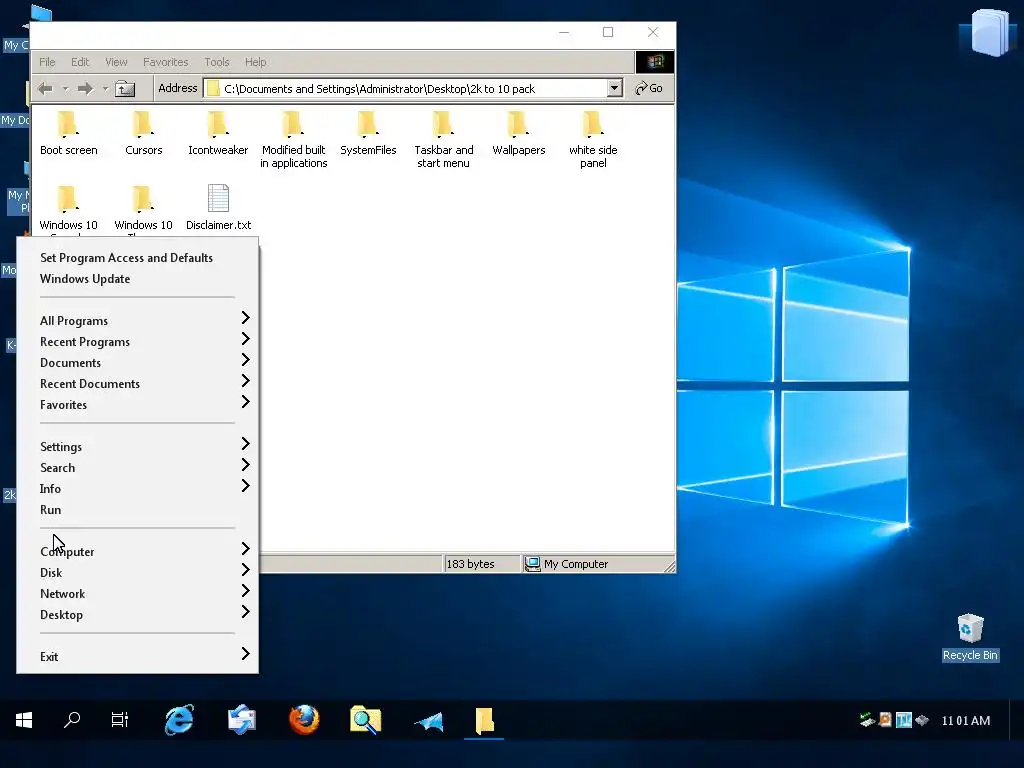The height and width of the screenshot is (768, 1024).
Task: Open the SystemFiles folder
Action: click(368, 134)
